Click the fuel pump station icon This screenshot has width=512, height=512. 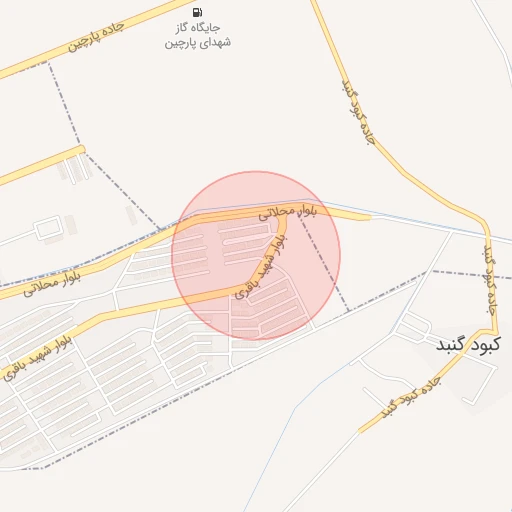[x=197, y=13]
